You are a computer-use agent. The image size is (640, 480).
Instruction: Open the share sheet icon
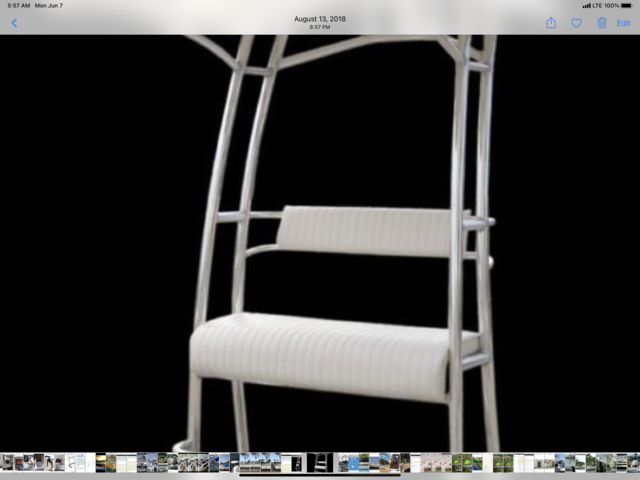pos(551,22)
